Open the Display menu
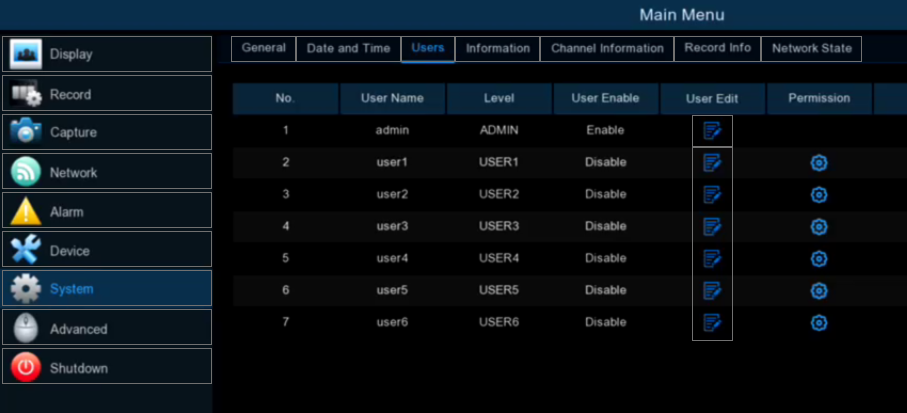This screenshot has width=907, height=413. point(107,54)
